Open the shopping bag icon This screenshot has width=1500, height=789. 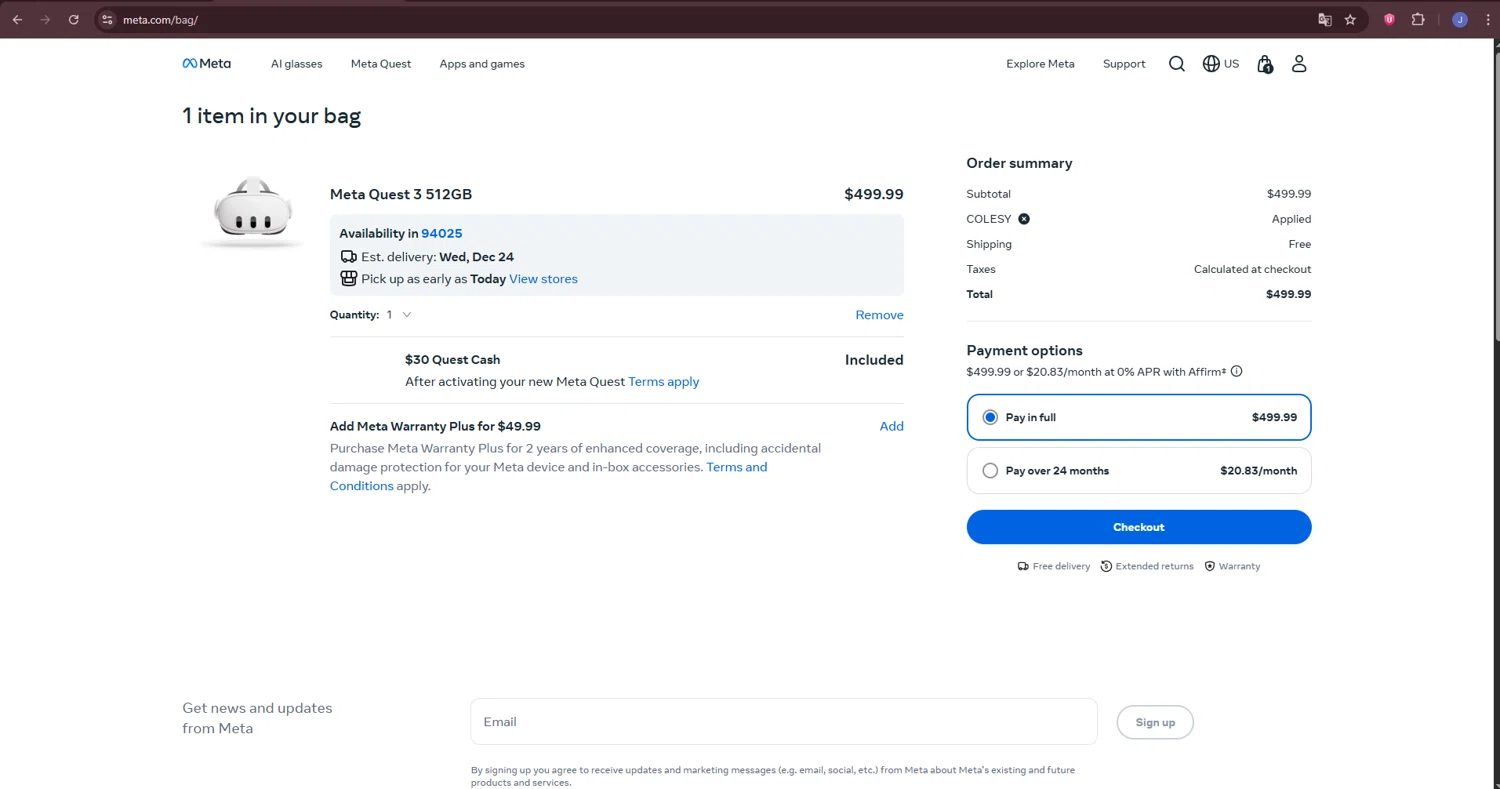pos(1265,64)
